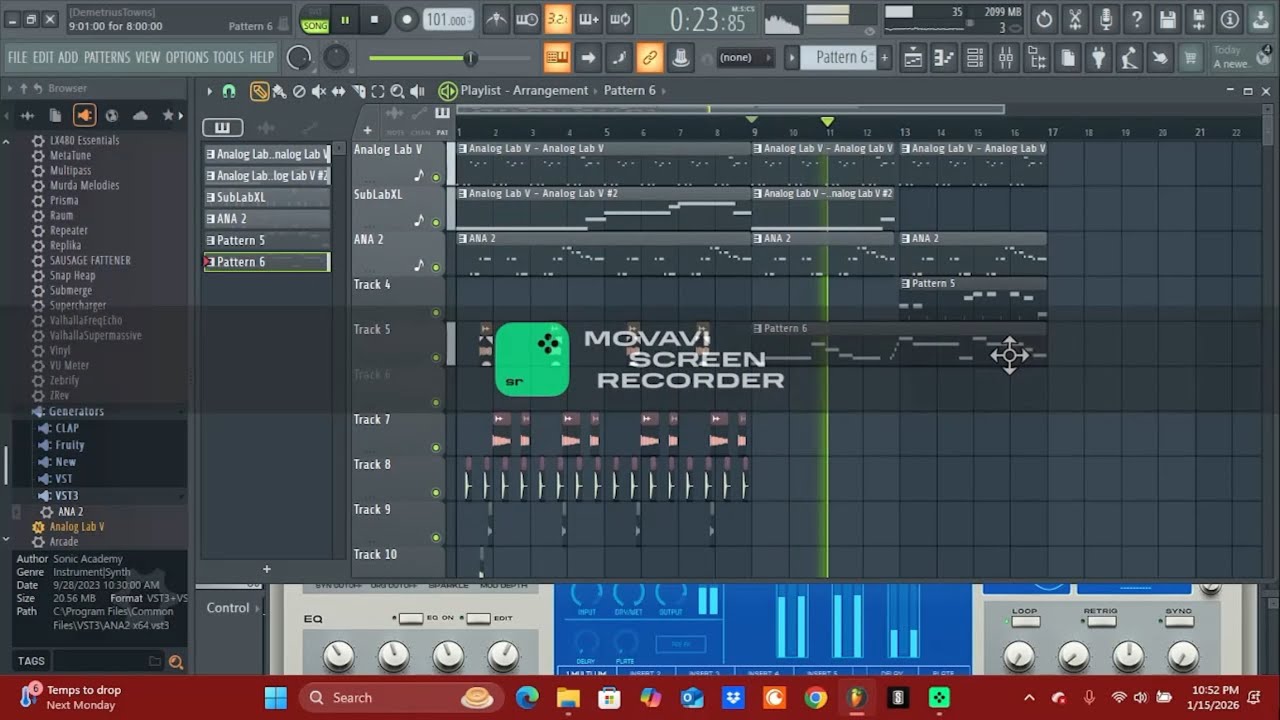Mute Track 7 with its green dot
The image size is (1280, 720).
click(436, 447)
